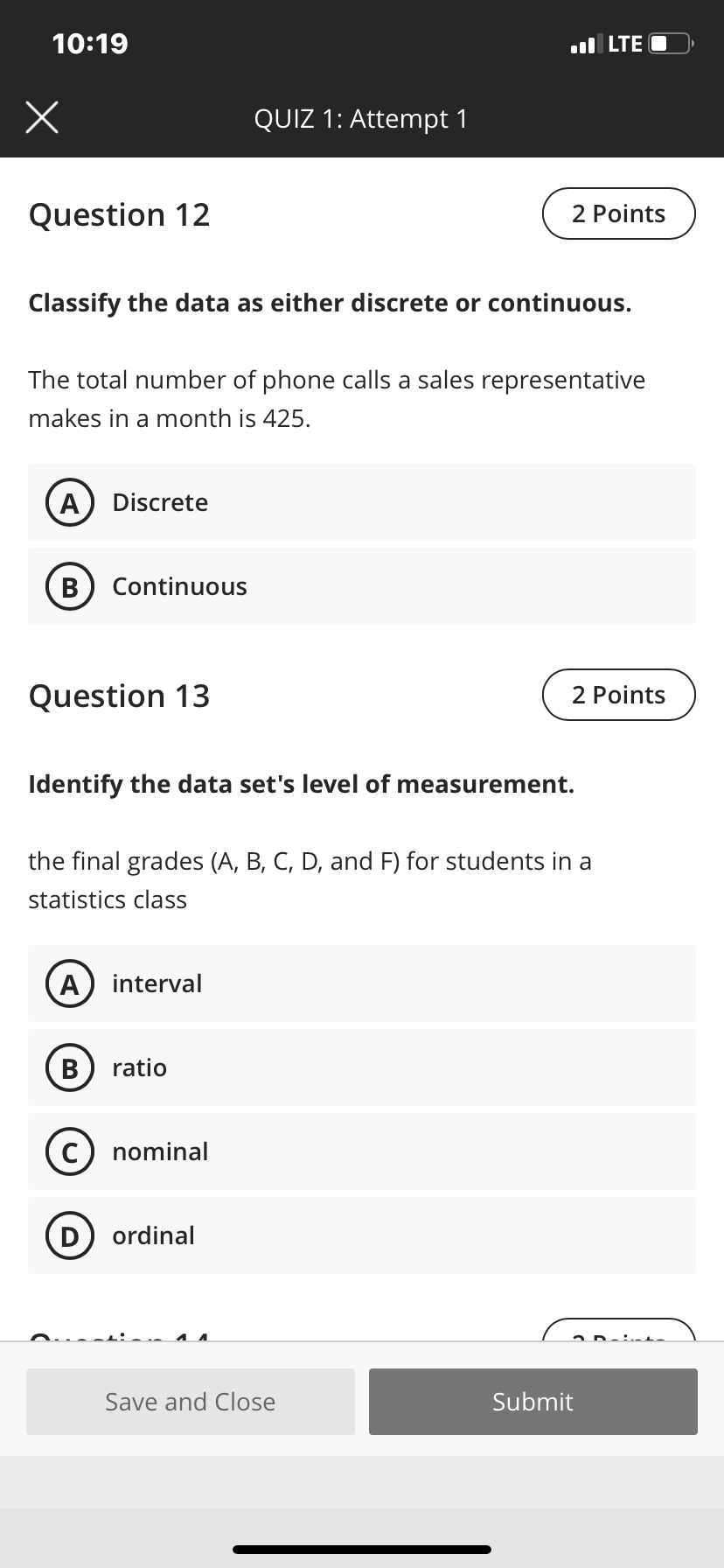Click Save and Close button
This screenshot has height=1568, width=724.
191,1402
